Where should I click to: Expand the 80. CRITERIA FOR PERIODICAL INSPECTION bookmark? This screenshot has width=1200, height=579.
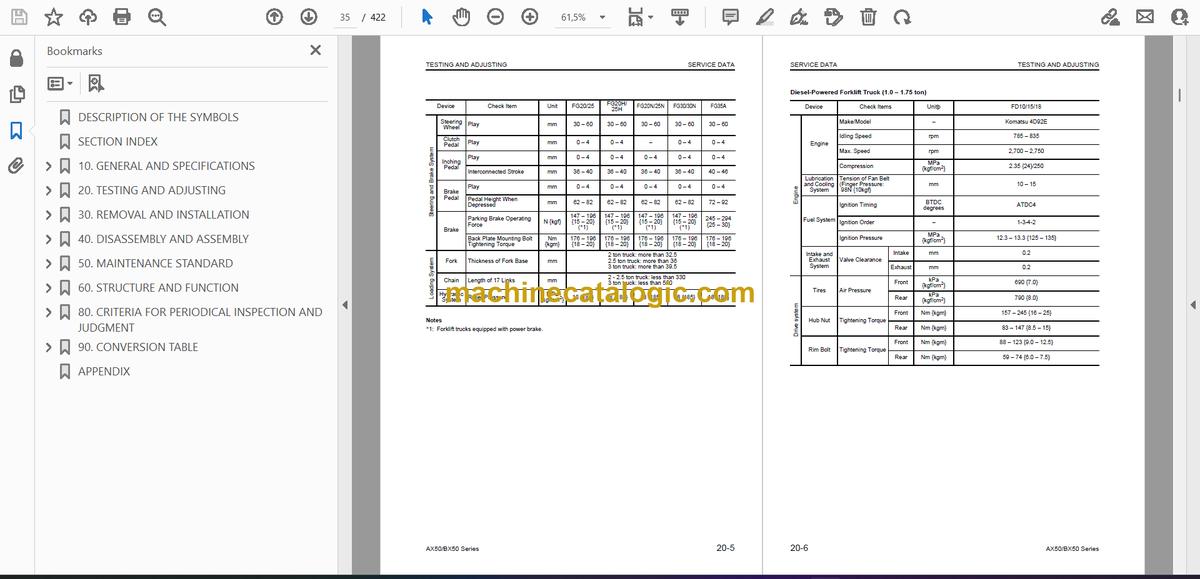tap(48, 312)
